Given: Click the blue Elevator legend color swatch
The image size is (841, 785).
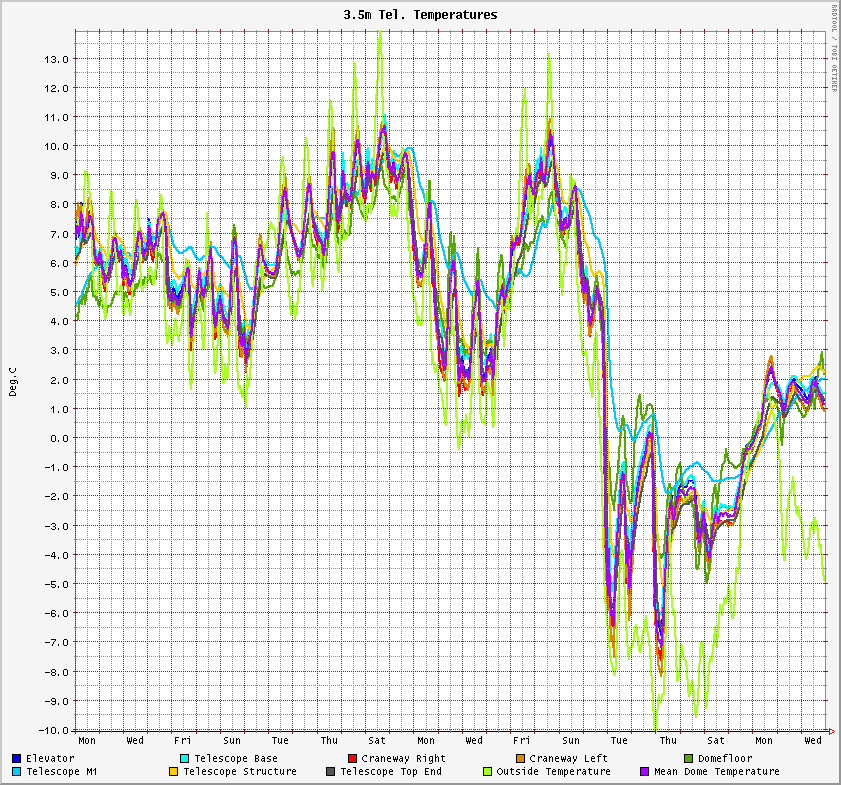Looking at the screenshot, I should (17, 759).
